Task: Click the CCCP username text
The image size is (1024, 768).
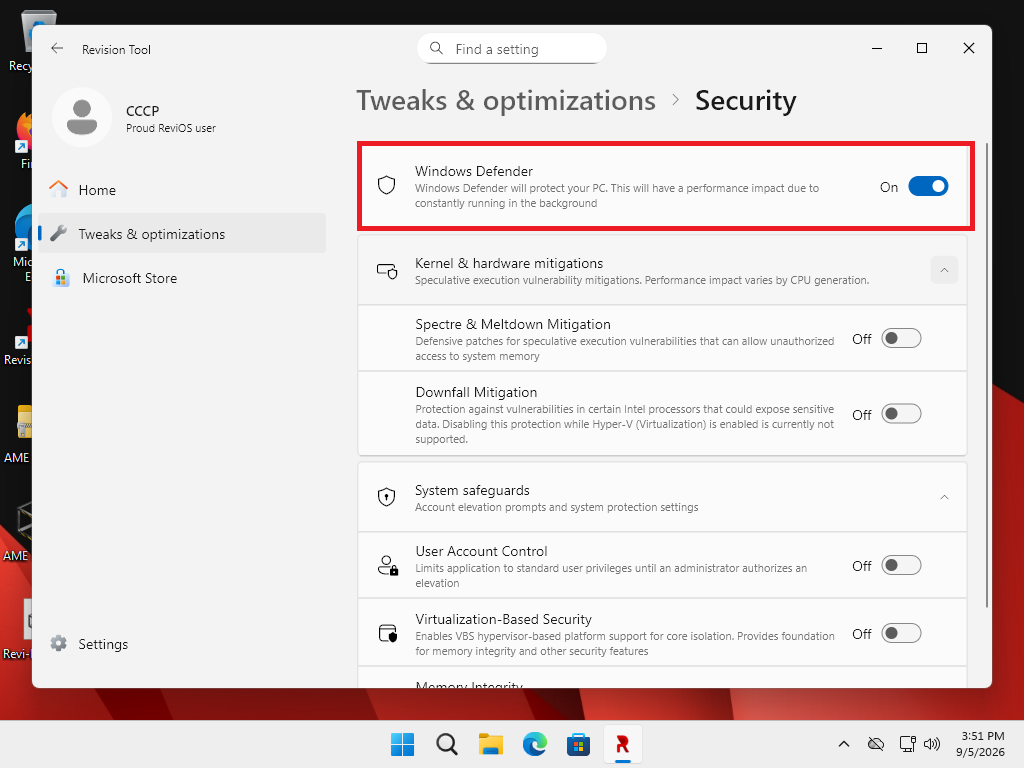Action: click(x=142, y=111)
